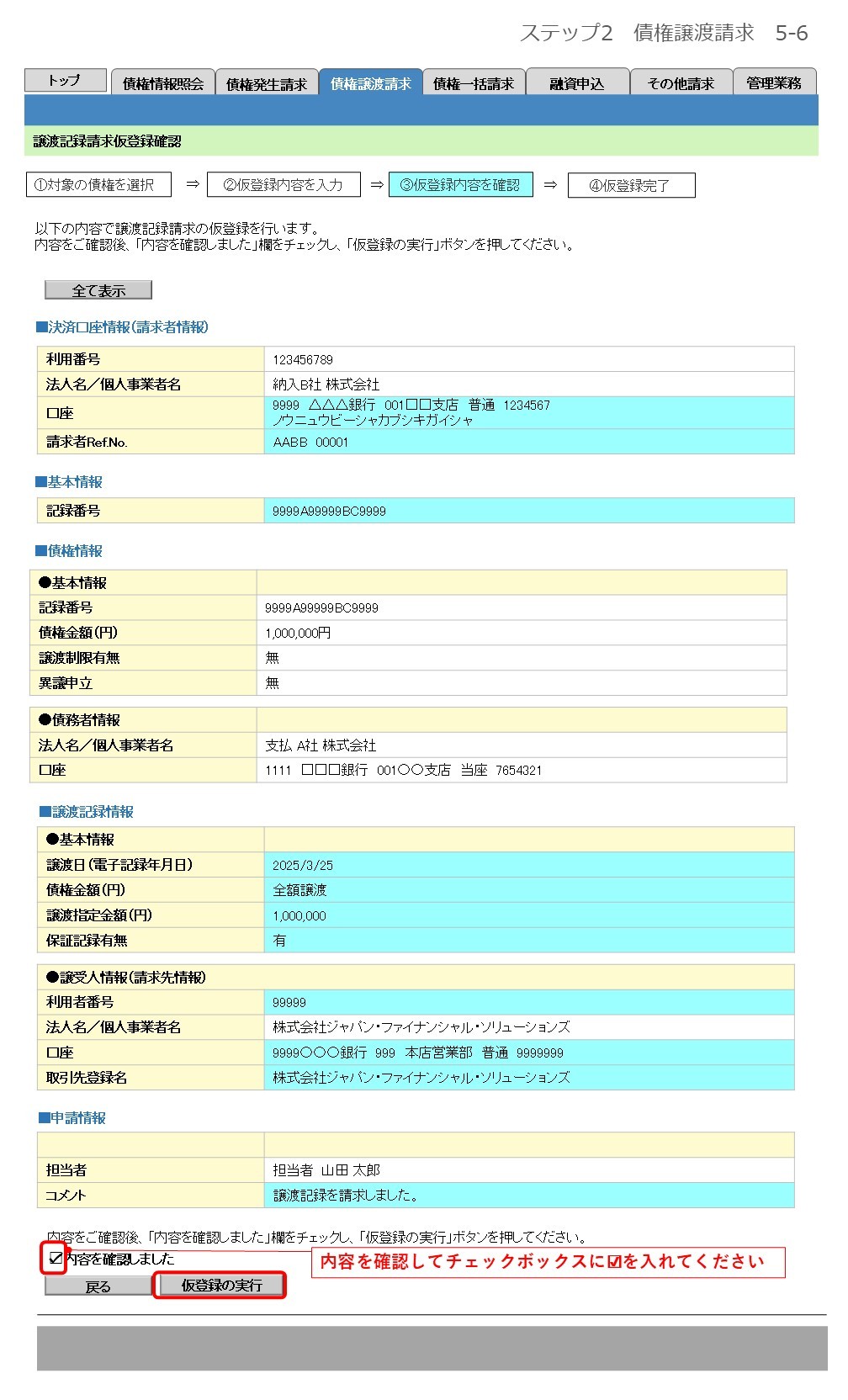
Task: Select the 債権譲渡請求 tab
Action: 371,82
